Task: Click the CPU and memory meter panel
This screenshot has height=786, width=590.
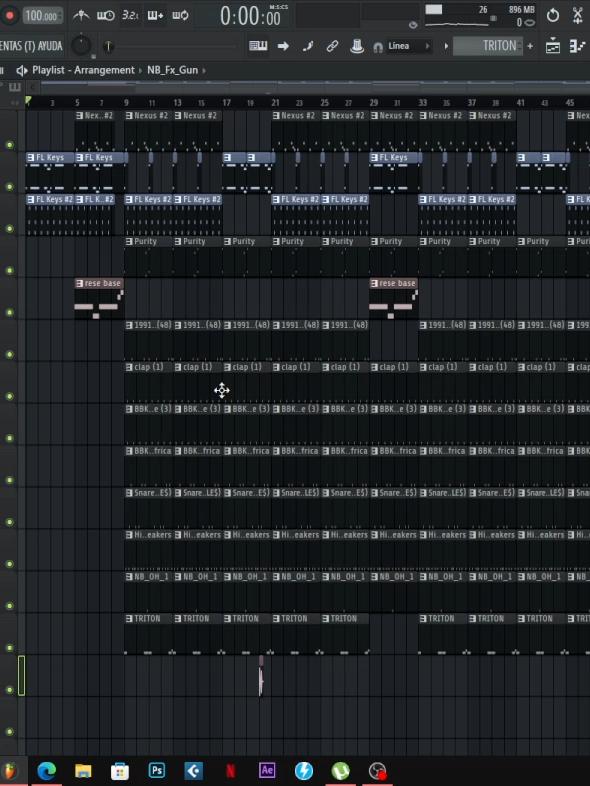Action: pyautogui.click(x=480, y=16)
